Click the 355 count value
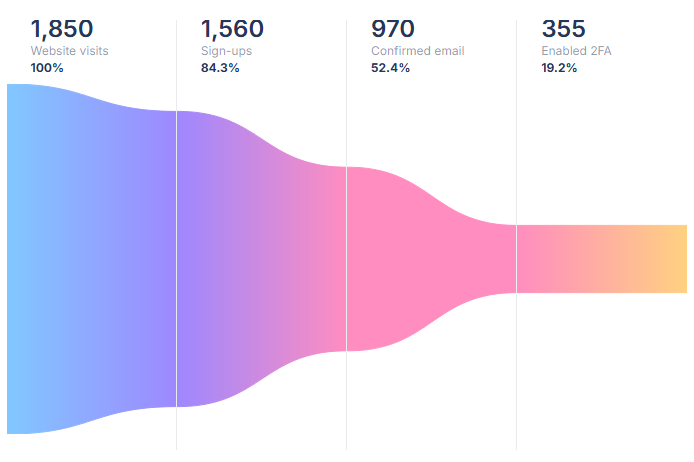 point(564,29)
